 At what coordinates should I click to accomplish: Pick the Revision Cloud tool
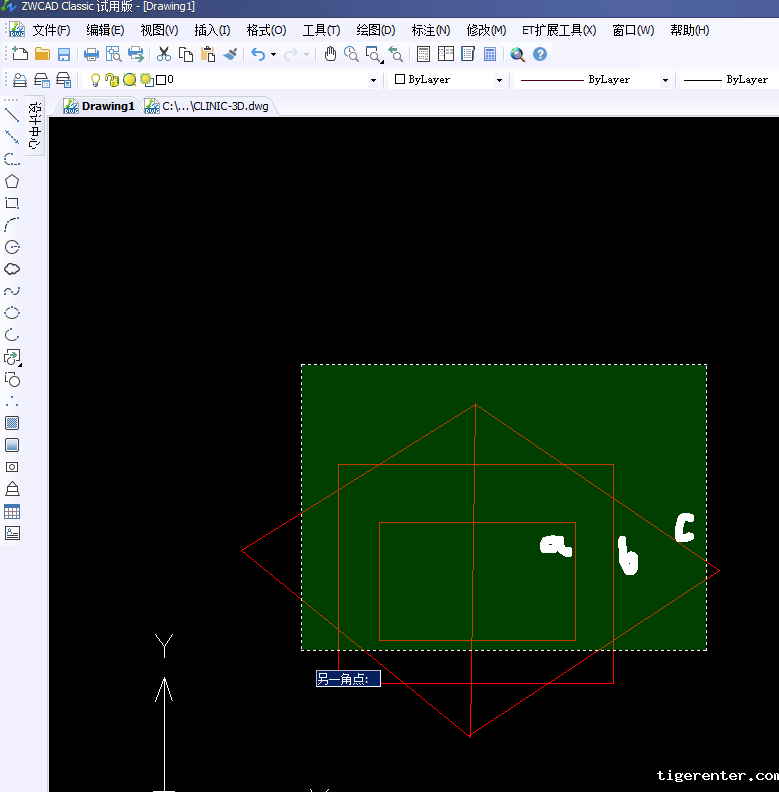pos(12,269)
